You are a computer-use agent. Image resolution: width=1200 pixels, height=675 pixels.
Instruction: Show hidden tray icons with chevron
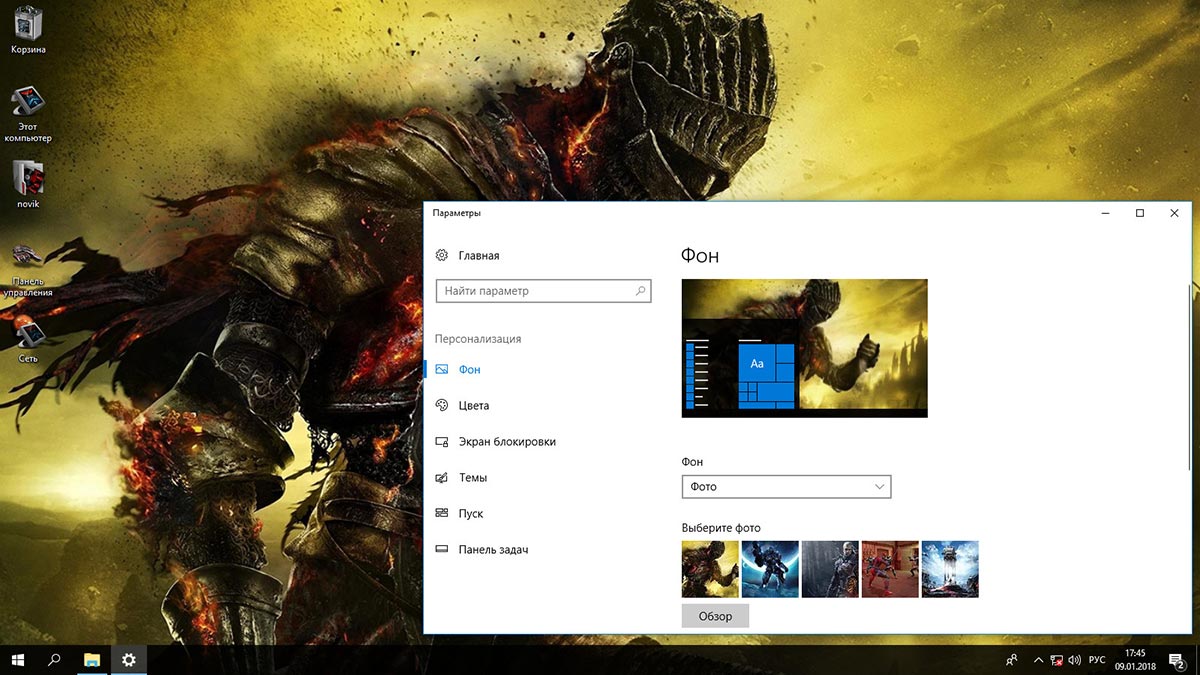[1036, 660]
